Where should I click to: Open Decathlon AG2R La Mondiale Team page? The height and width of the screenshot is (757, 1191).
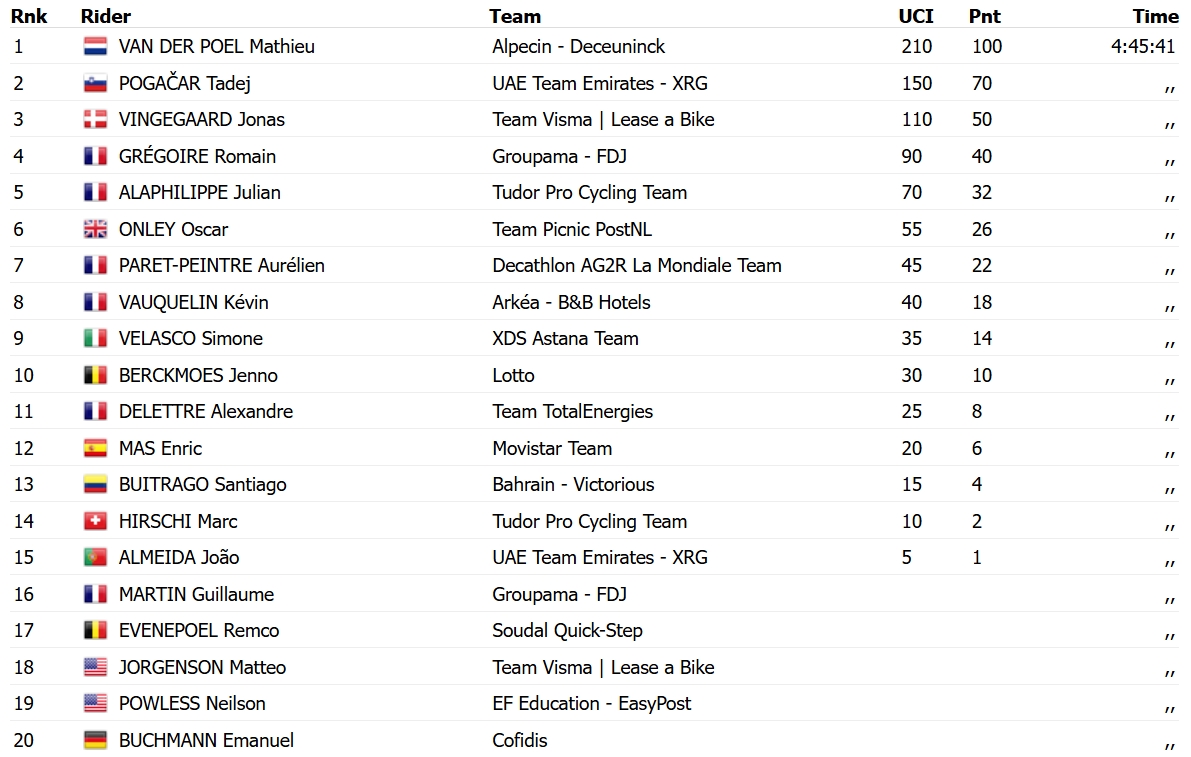point(637,266)
